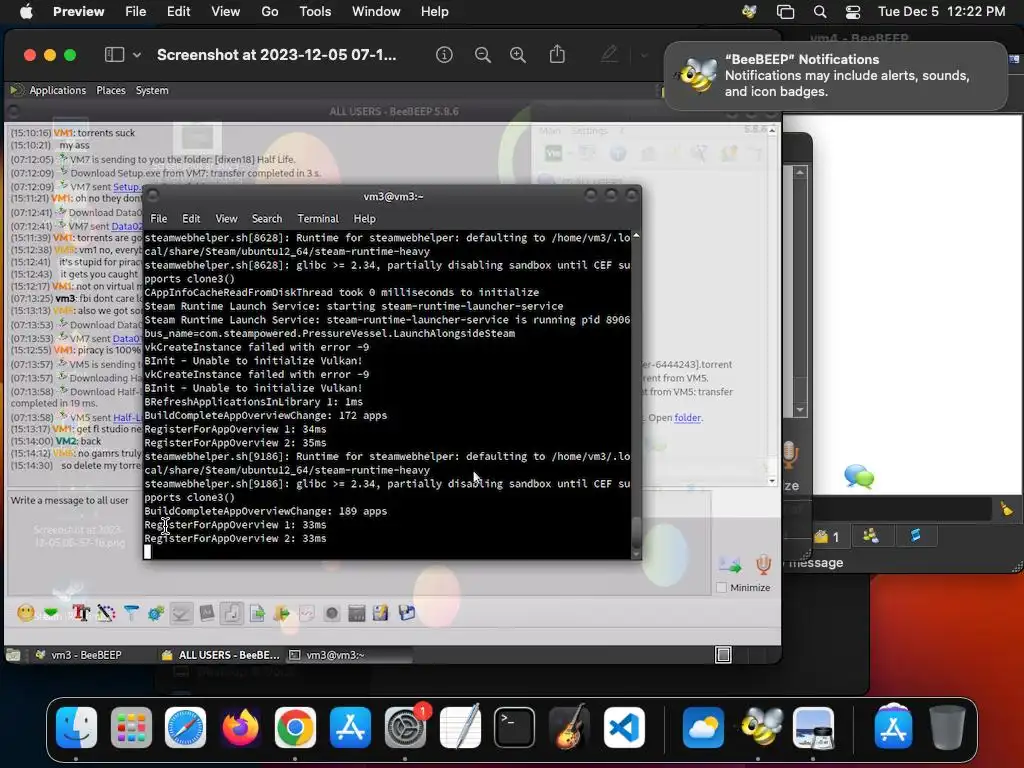Click the Open folder link in chat
Viewport: 1024px width, 768px height.
[x=688, y=417]
